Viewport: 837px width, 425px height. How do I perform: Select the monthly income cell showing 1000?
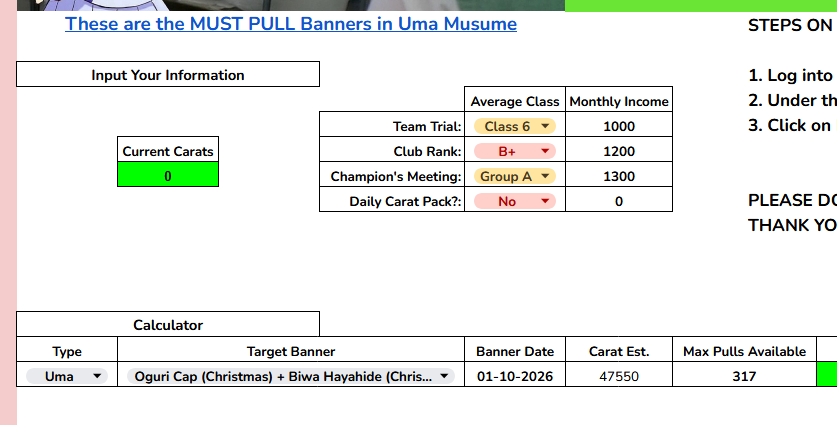point(619,124)
